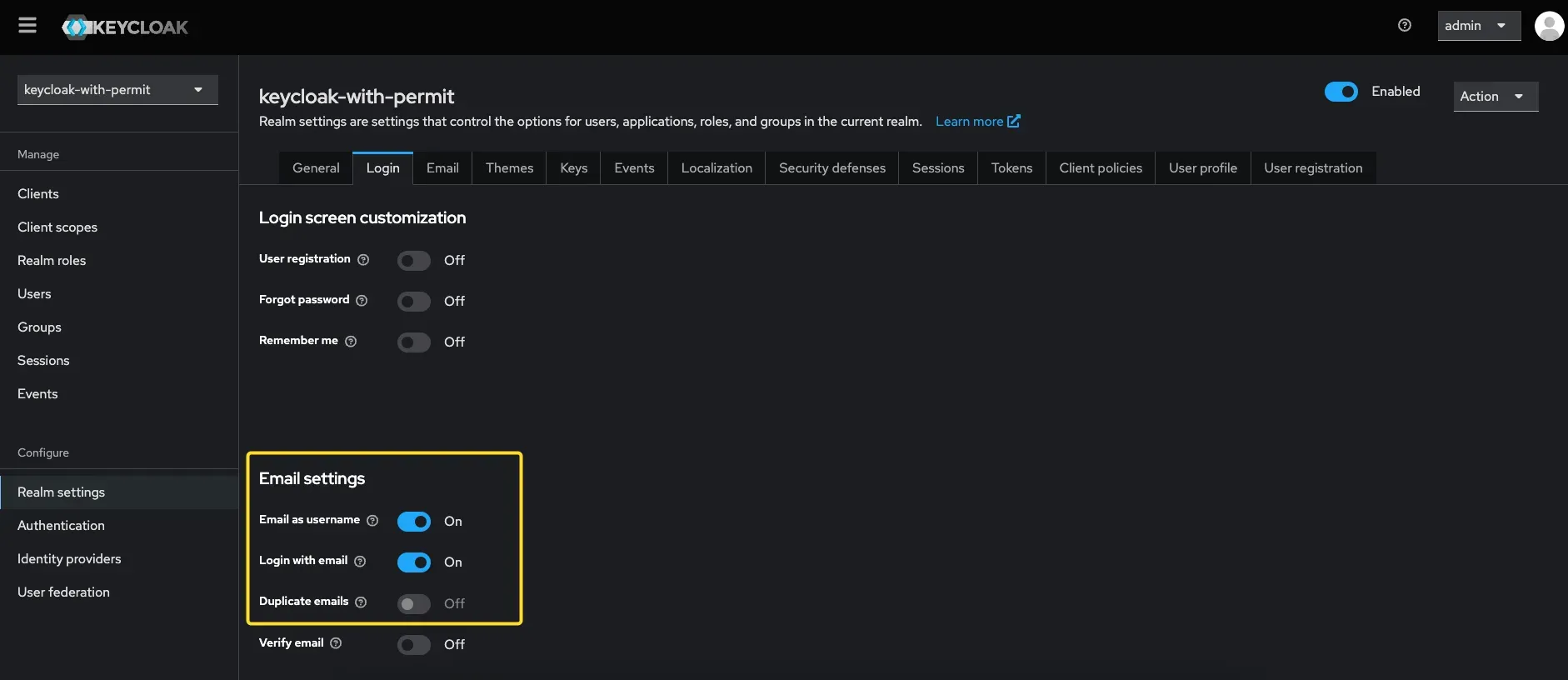
Task: Click help icon beside Verify email
Action: [x=336, y=643]
